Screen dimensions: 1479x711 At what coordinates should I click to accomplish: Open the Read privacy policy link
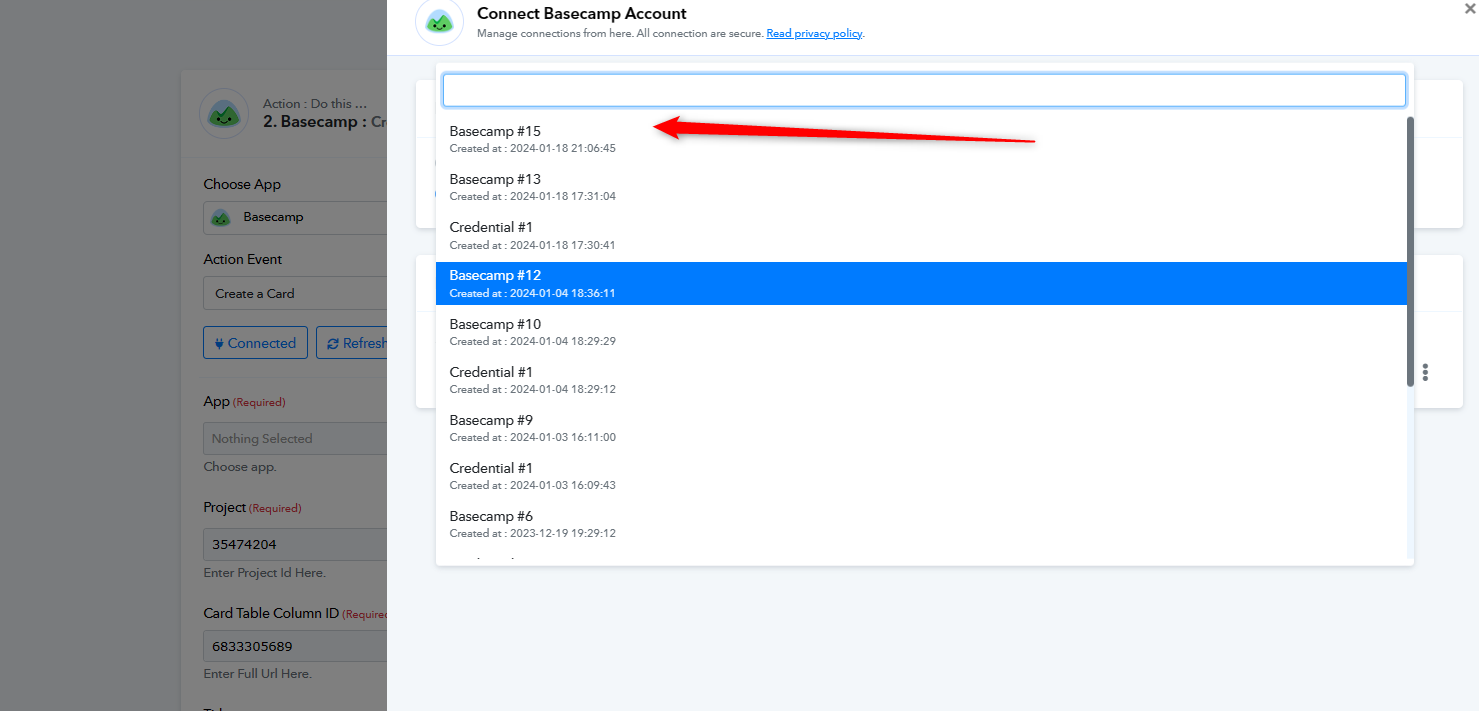coord(814,33)
